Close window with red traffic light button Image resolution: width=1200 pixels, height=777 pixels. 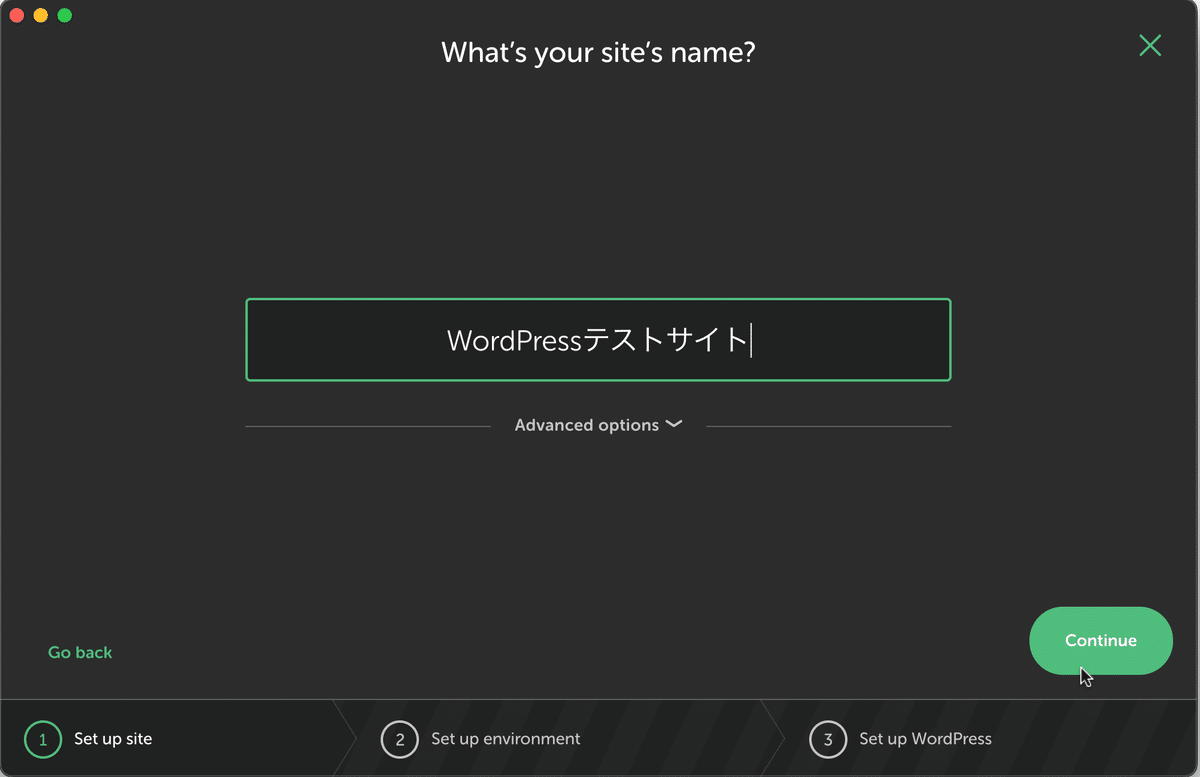click(x=17, y=15)
